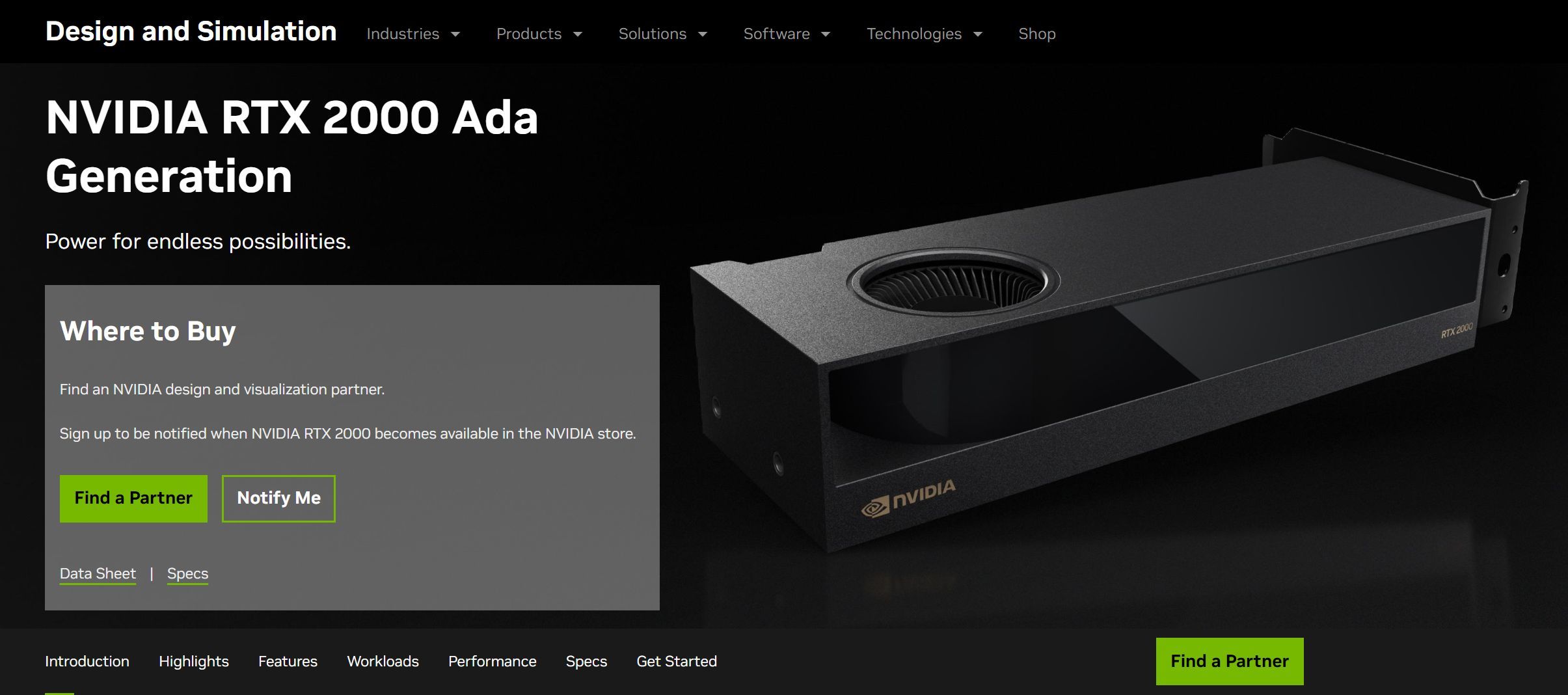Screen dimensions: 1568x695
Task: Click the Notify Me button
Action: tap(278, 498)
